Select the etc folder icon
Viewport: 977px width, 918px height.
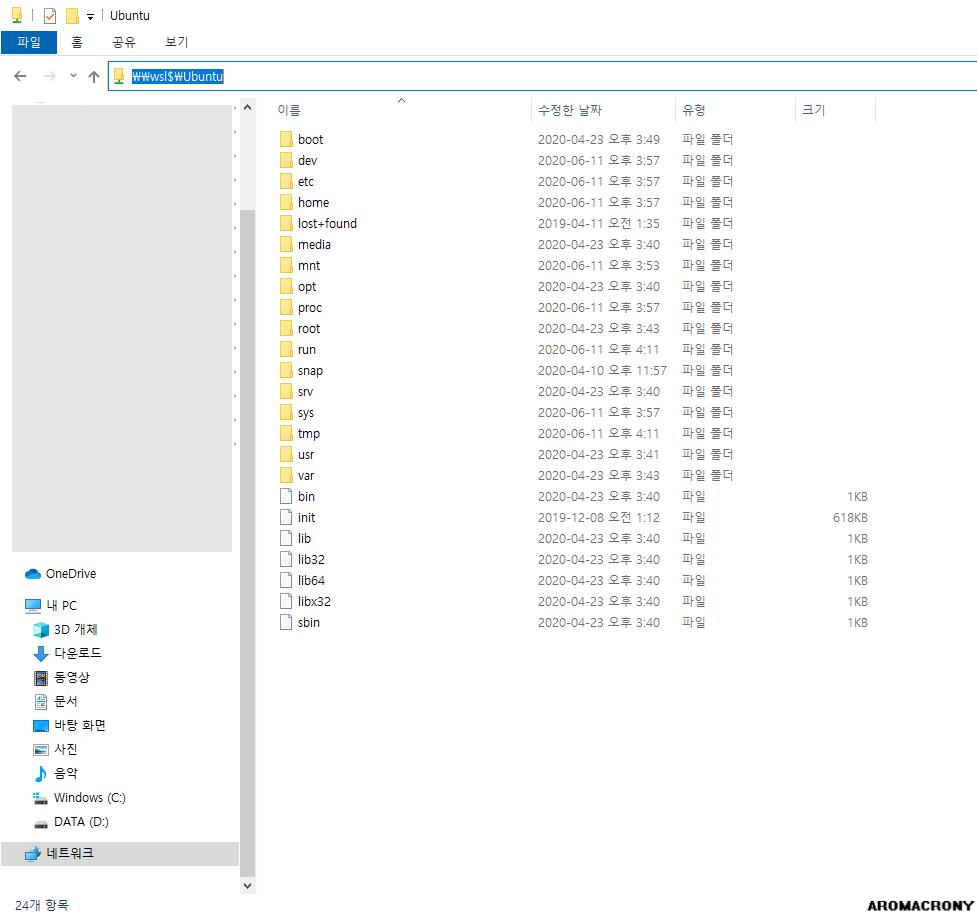[x=286, y=181]
